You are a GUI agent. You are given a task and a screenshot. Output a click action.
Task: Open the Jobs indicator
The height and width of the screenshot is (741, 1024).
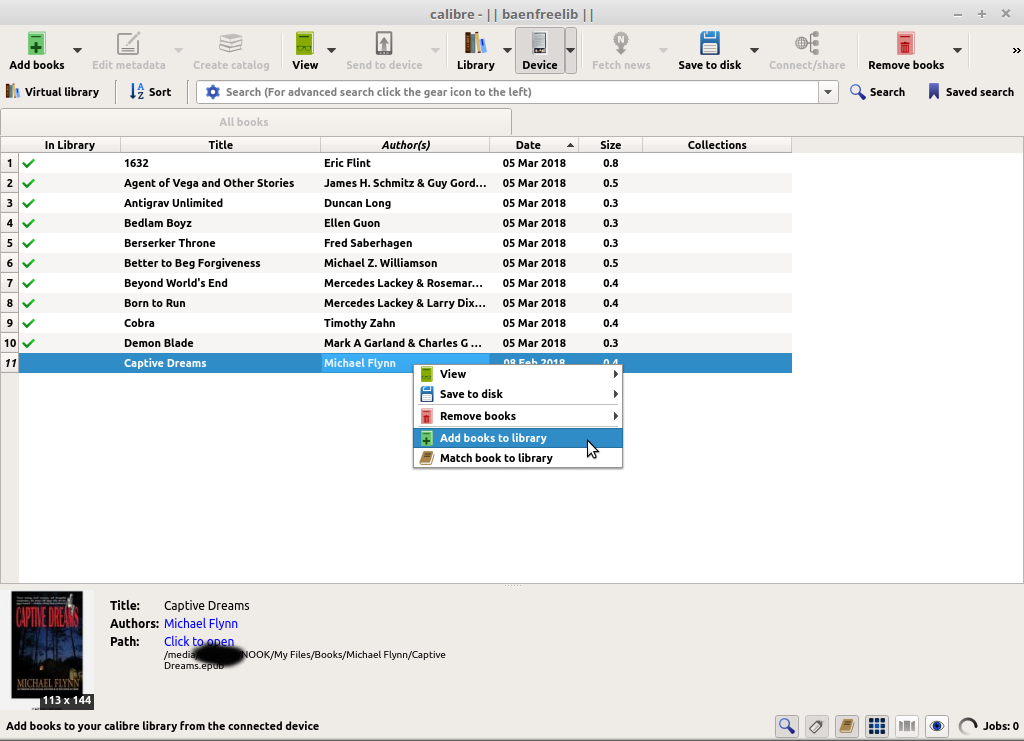click(x=989, y=726)
